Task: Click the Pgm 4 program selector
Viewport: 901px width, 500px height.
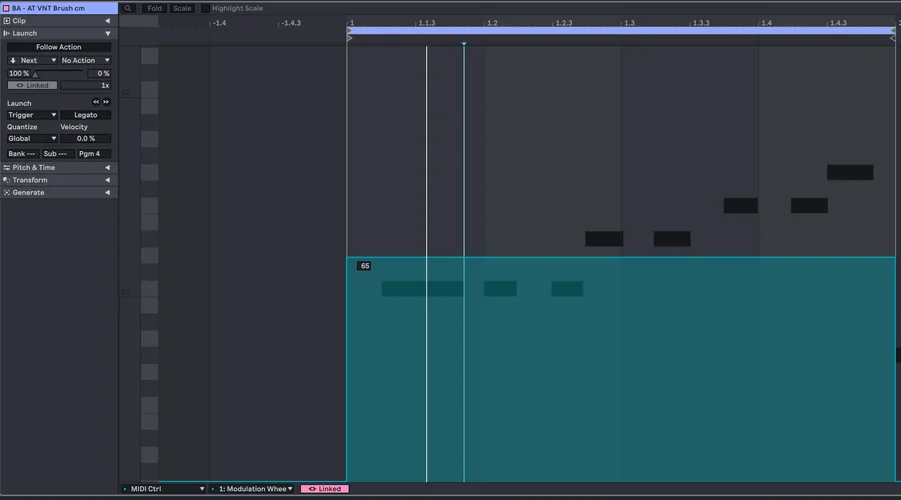Action: tap(94, 154)
